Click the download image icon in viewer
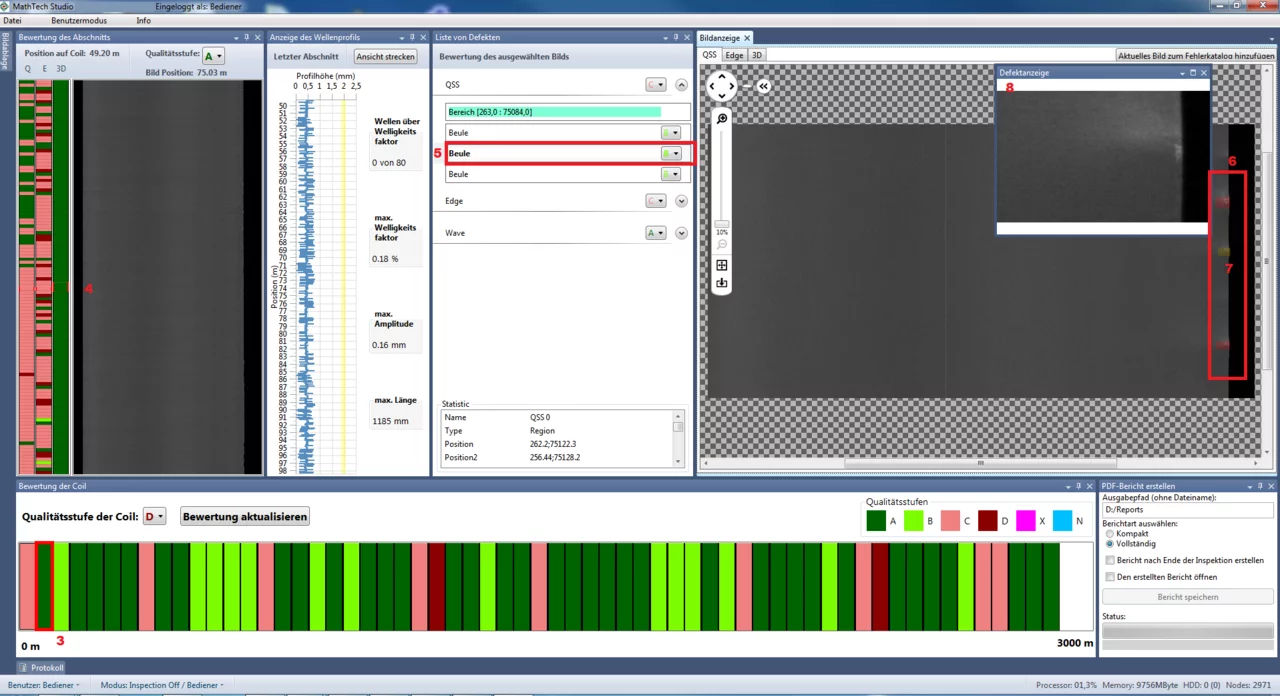 click(x=722, y=284)
